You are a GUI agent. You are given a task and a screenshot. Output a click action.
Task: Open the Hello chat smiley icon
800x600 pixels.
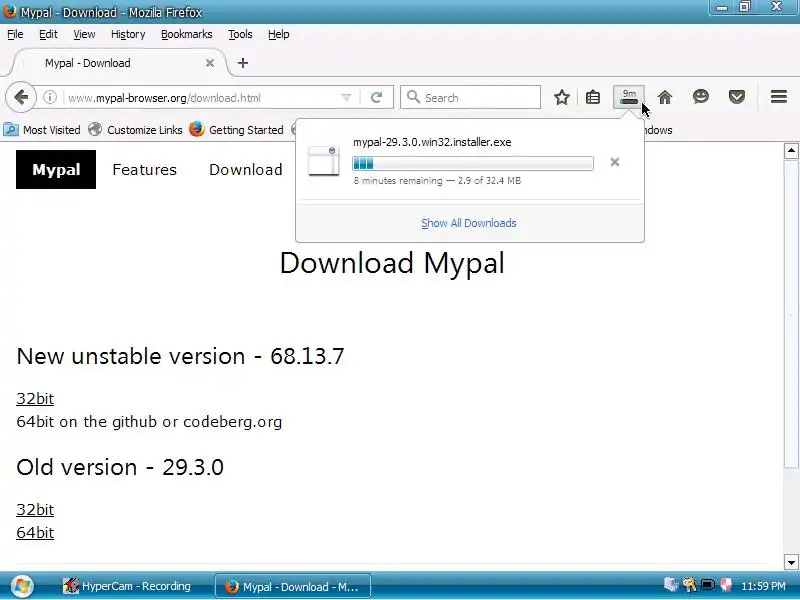[701, 96]
